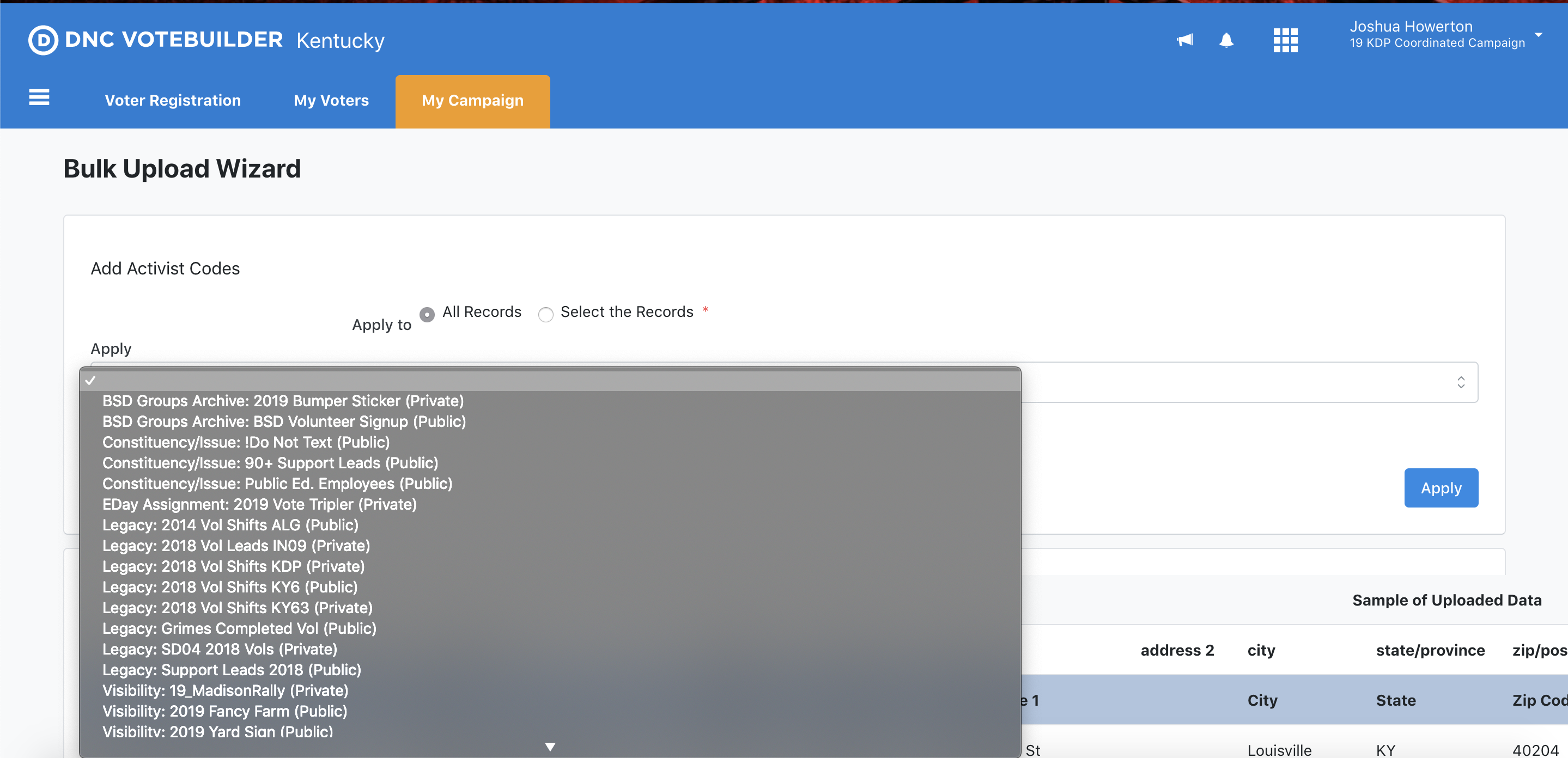Screen dimensions: 1568x758
Task: Open the hamburger side menu
Action: tap(39, 97)
